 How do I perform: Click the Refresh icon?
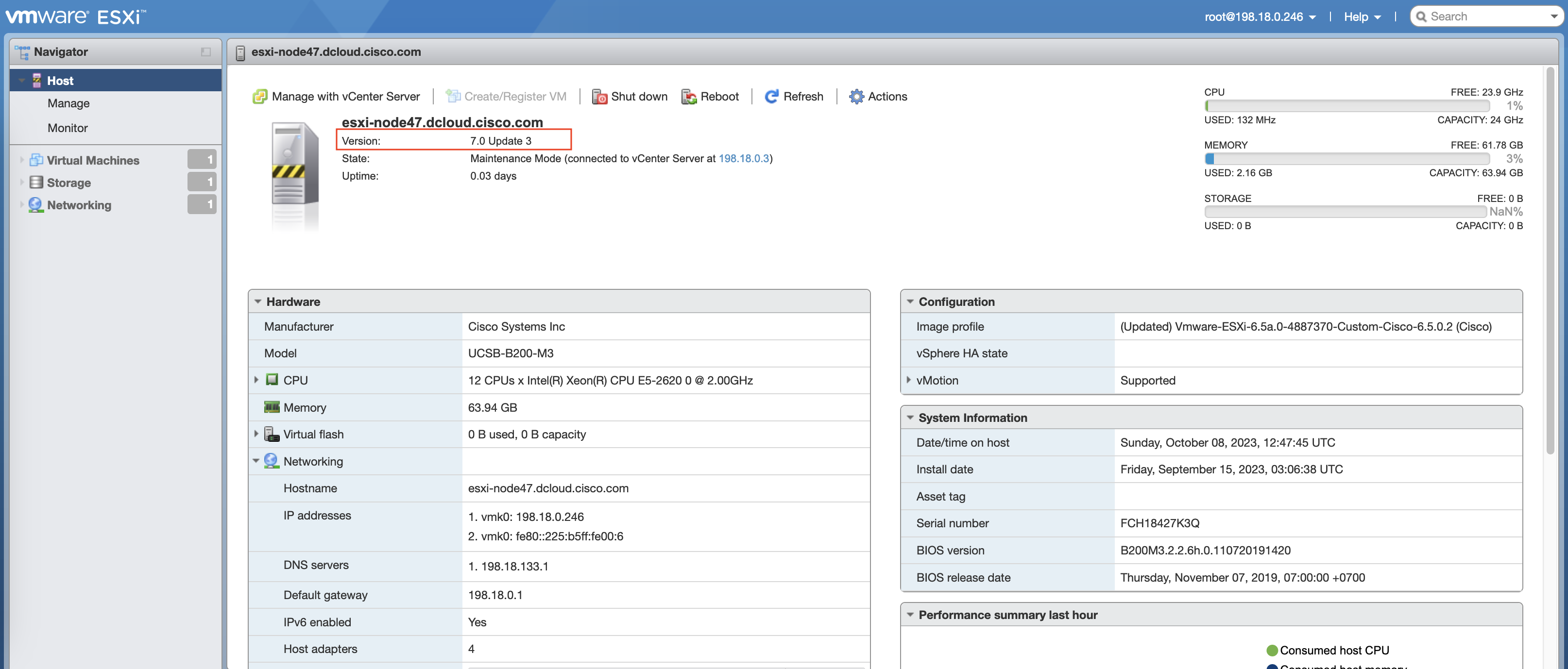(x=771, y=97)
